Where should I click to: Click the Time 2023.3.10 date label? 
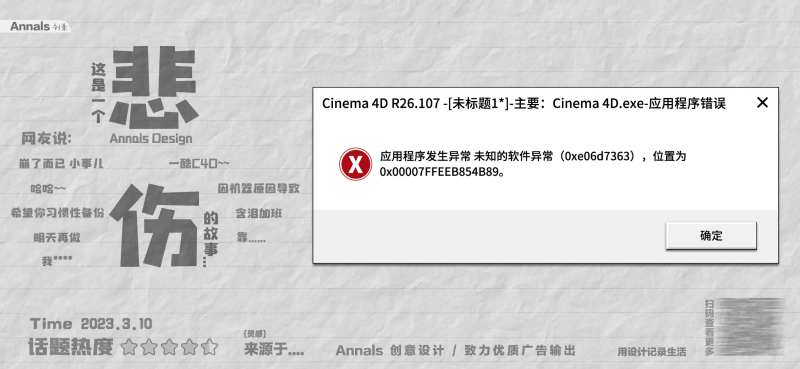coord(91,324)
